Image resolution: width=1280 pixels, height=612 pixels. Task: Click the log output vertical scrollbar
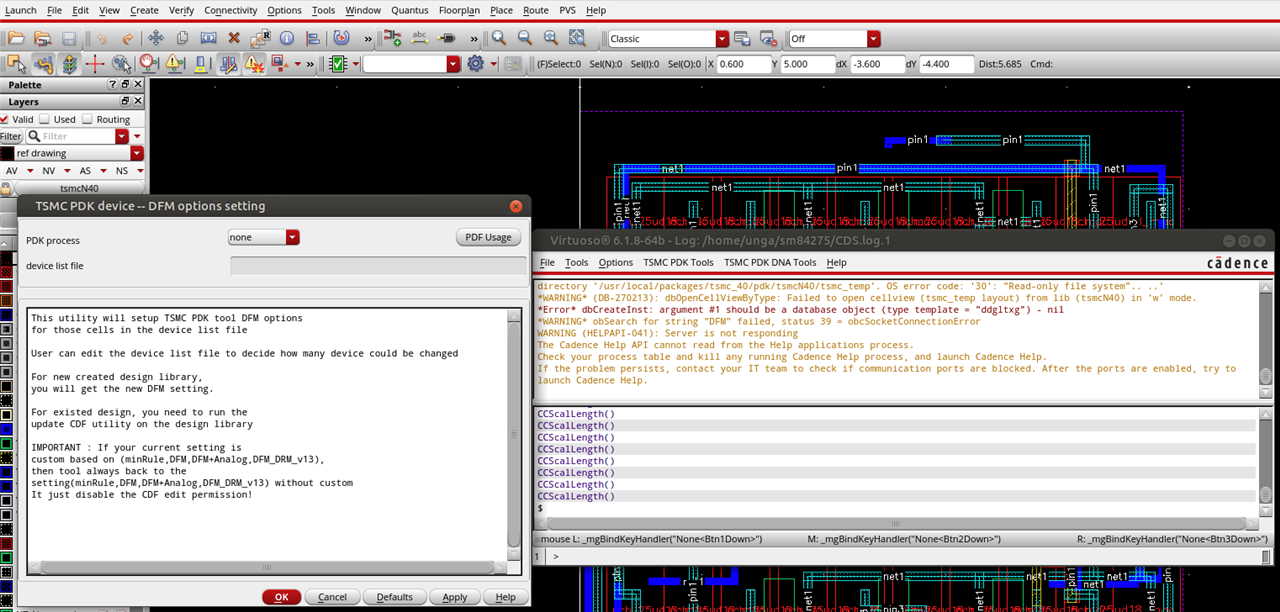[x=1265, y=340]
